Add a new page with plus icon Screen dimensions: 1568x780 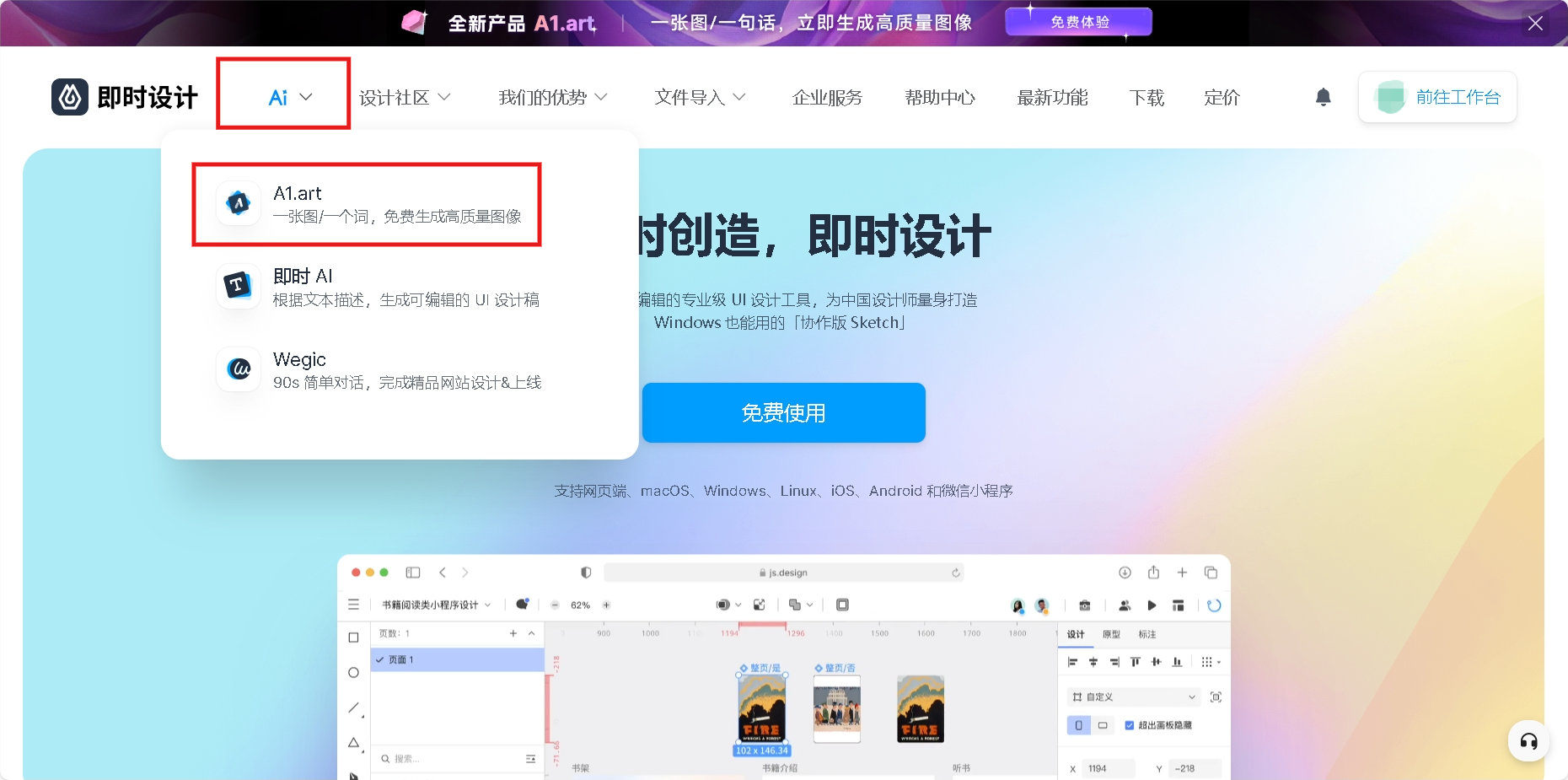pyautogui.click(x=513, y=633)
